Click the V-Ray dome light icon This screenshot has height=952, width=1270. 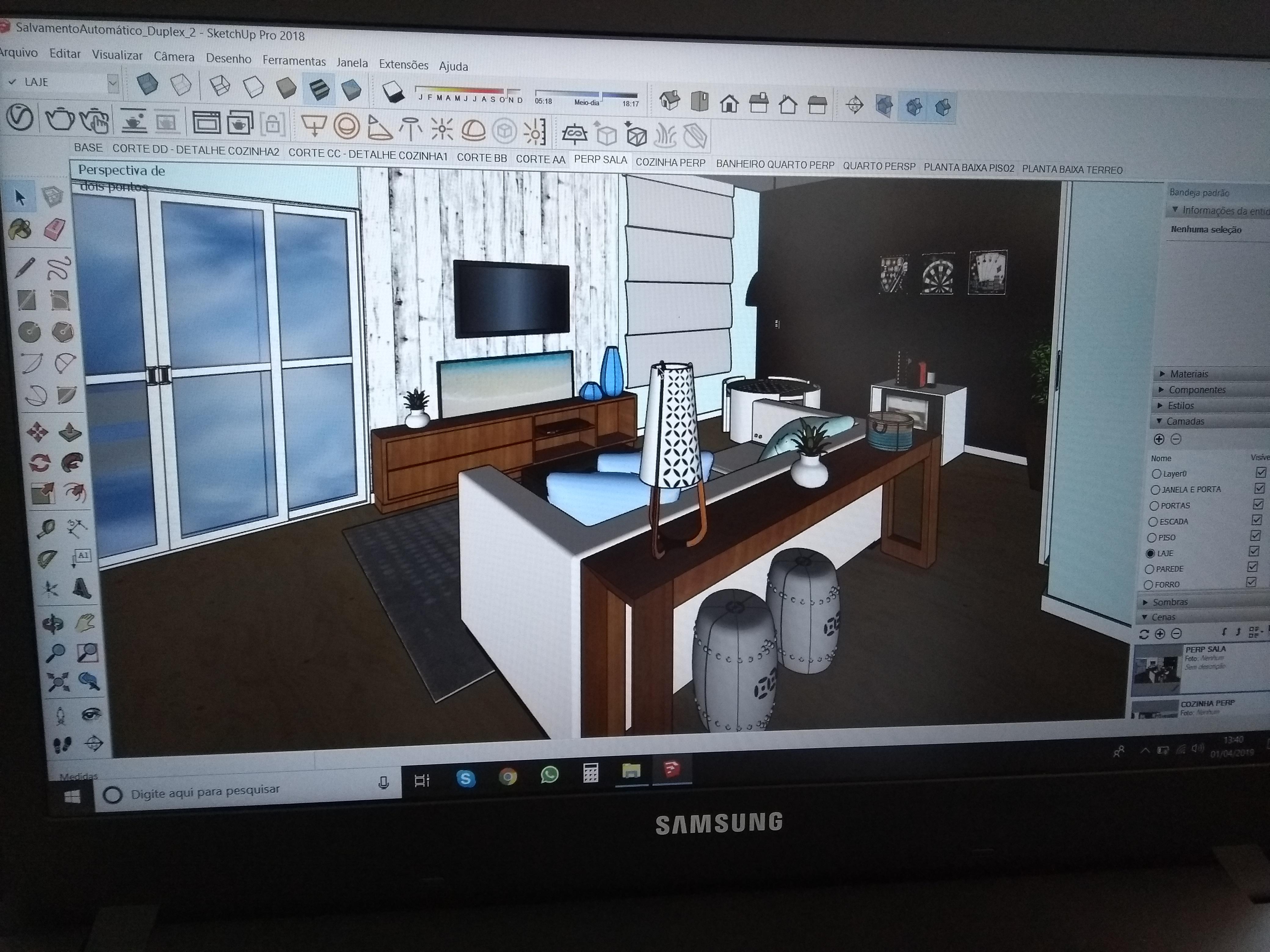(473, 131)
